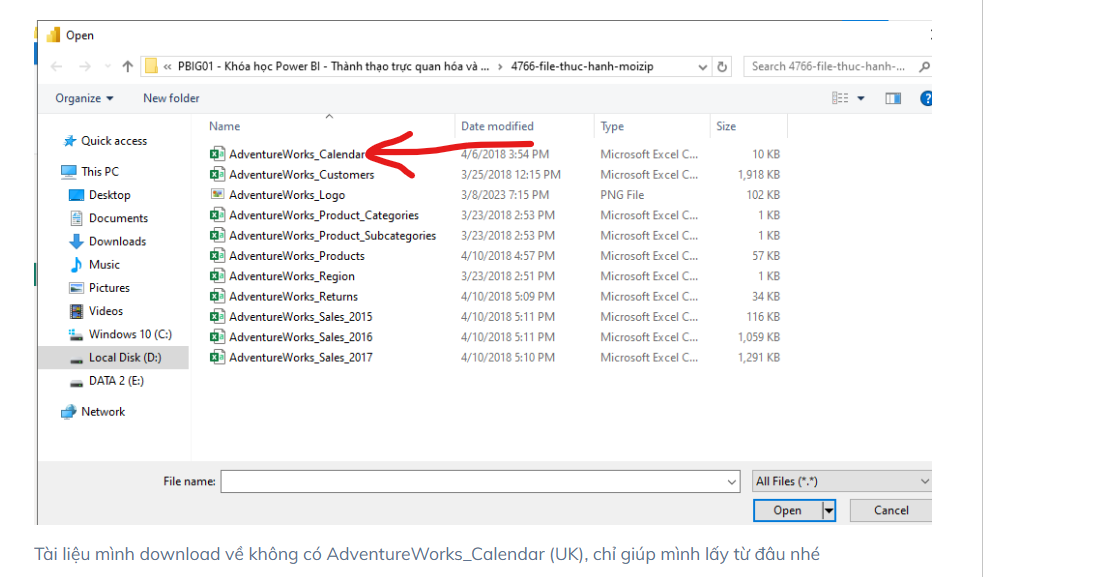
Task: Click the search magnifier icon
Action: (924, 66)
